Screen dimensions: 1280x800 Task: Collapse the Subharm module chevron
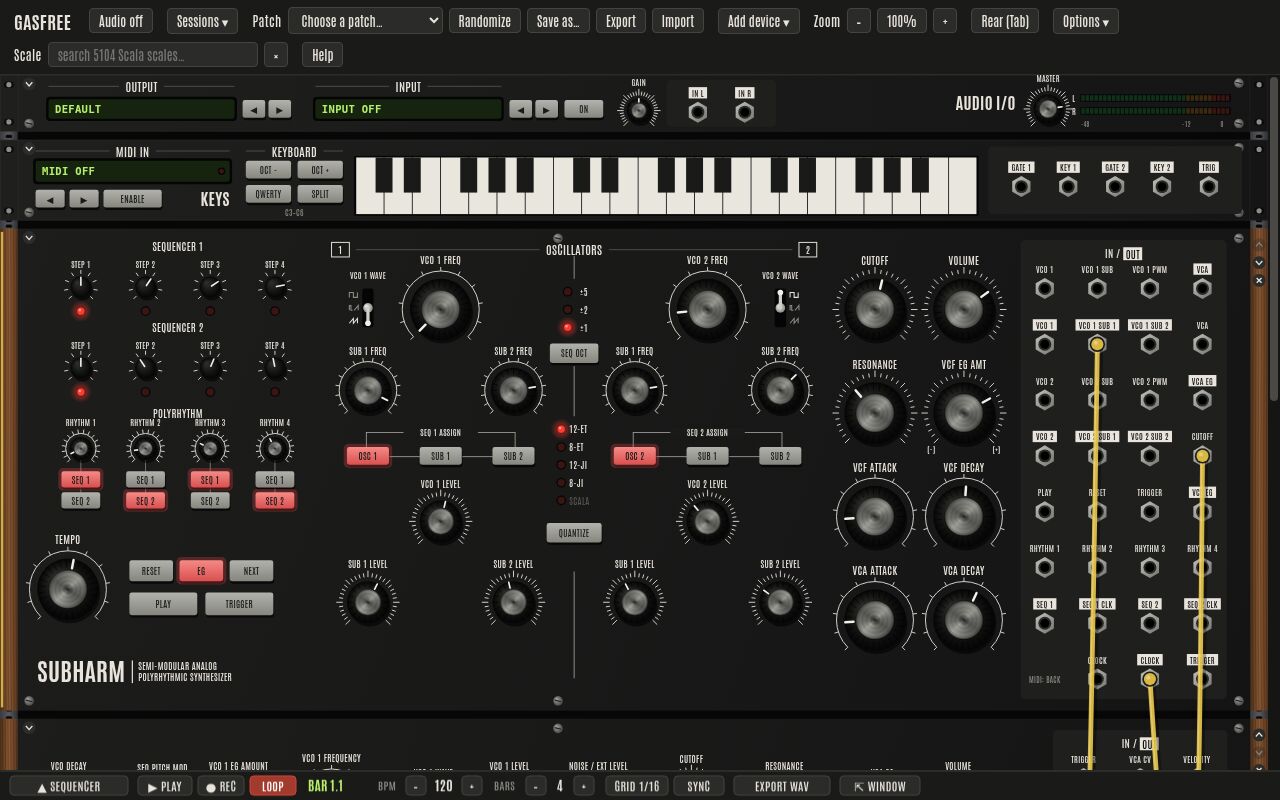(x=30, y=238)
